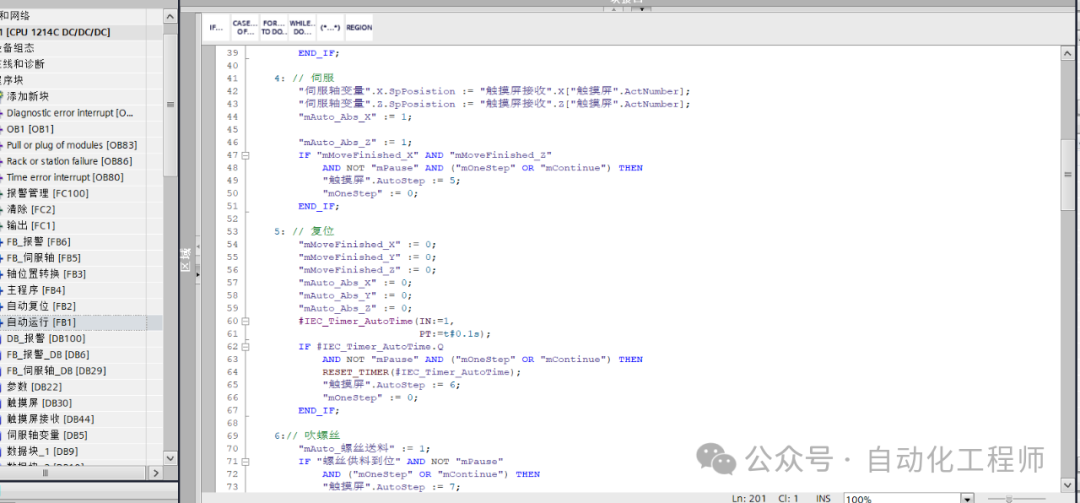The height and width of the screenshot is (503, 1080).
Task: Click line number 53 in the gutter
Action: (x=232, y=232)
